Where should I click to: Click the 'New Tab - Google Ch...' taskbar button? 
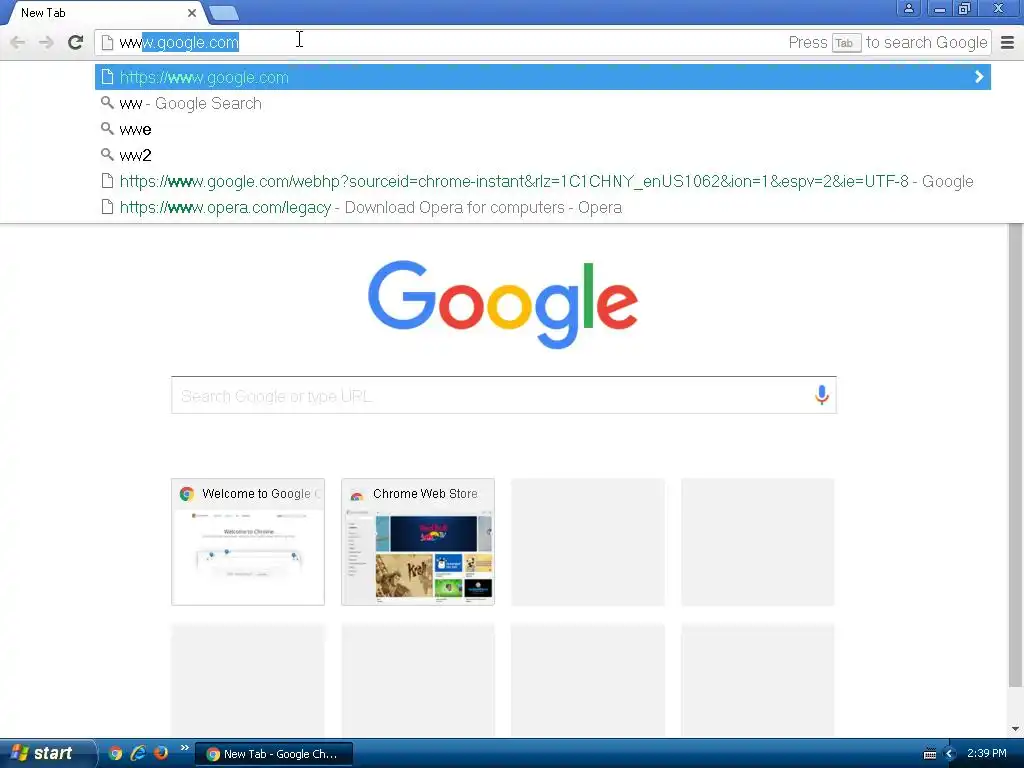click(274, 754)
